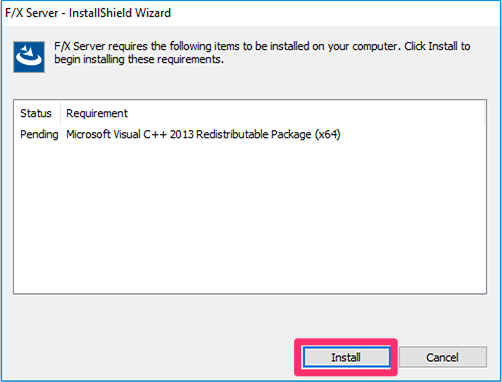
Task: Click the Requirement column header
Action: coord(97,113)
